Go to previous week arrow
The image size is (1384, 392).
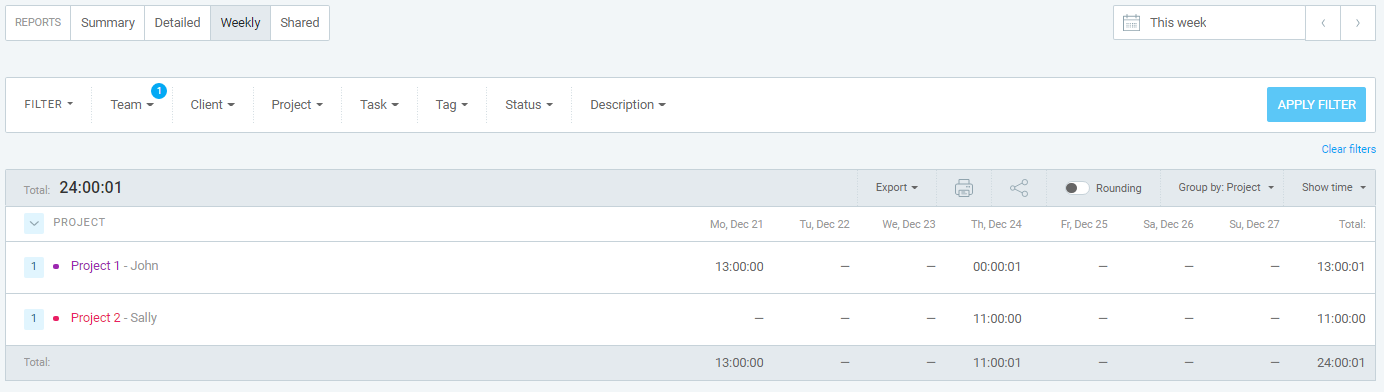(x=1323, y=23)
